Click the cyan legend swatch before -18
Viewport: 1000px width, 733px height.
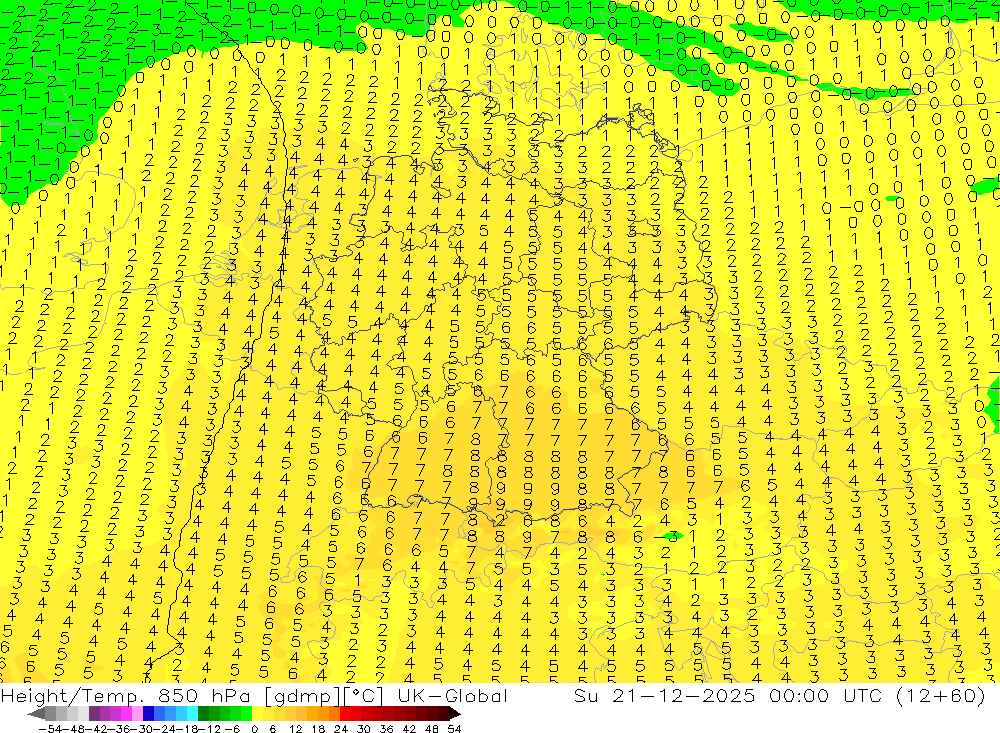click(193, 714)
